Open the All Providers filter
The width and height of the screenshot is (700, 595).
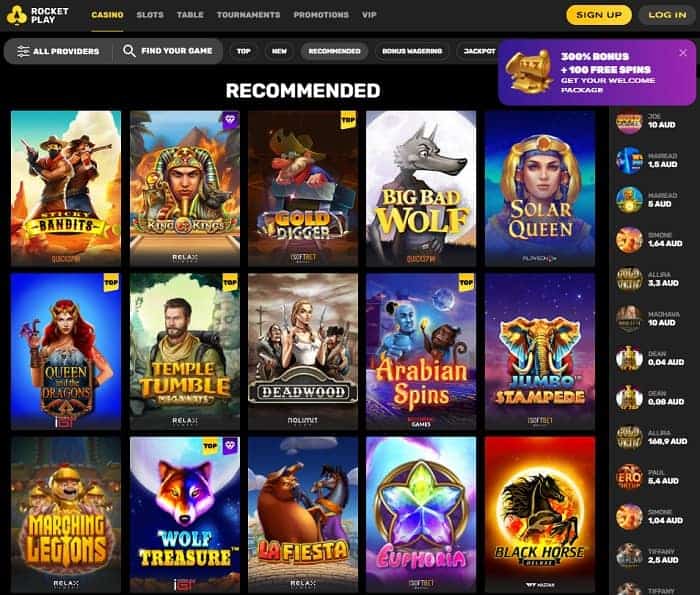click(58, 51)
